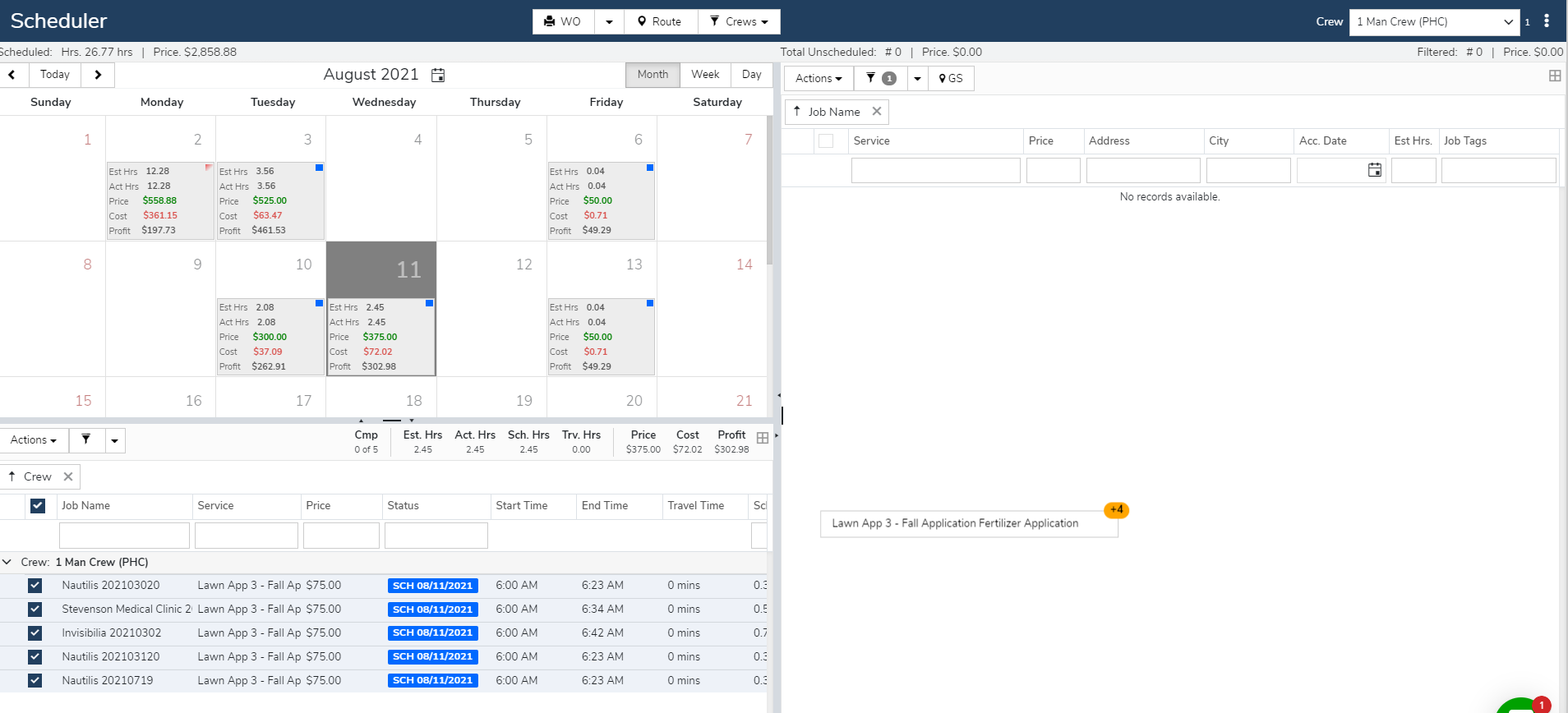Switch to Month view tab
Image resolution: width=1568 pixels, height=713 pixels.
coord(653,74)
